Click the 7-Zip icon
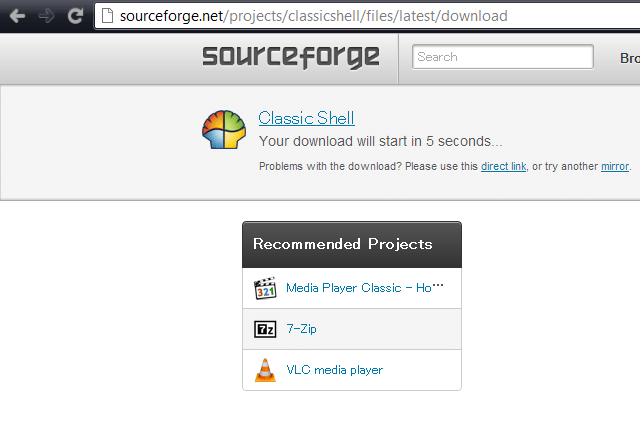 265,329
